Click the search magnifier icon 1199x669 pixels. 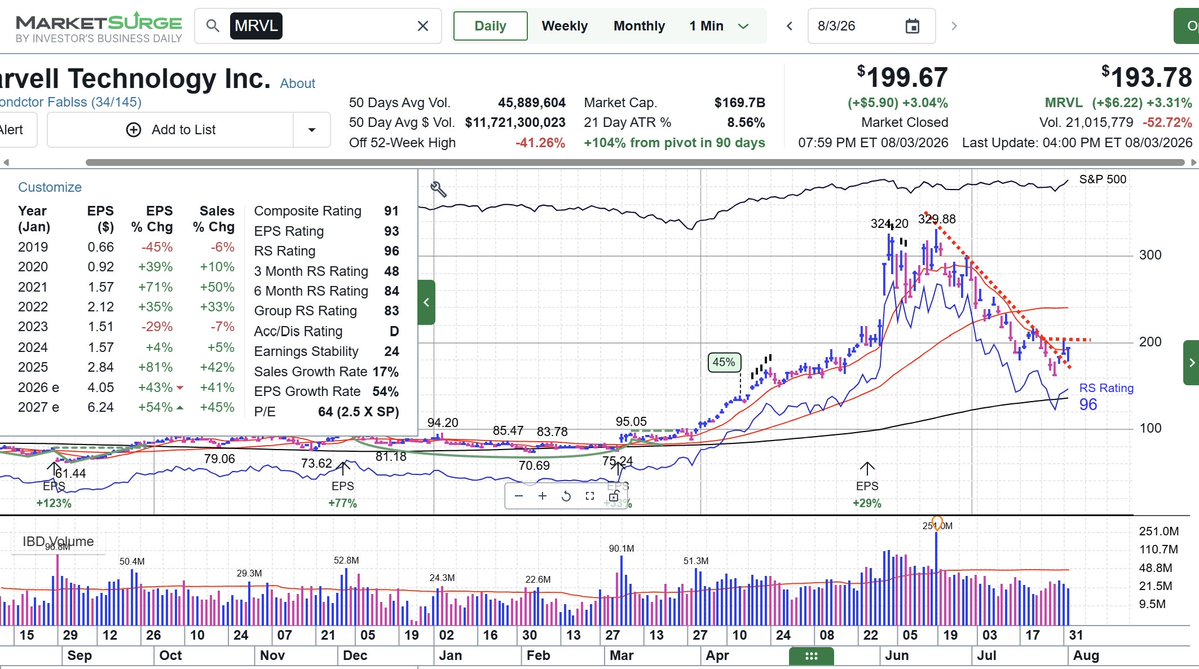click(213, 26)
